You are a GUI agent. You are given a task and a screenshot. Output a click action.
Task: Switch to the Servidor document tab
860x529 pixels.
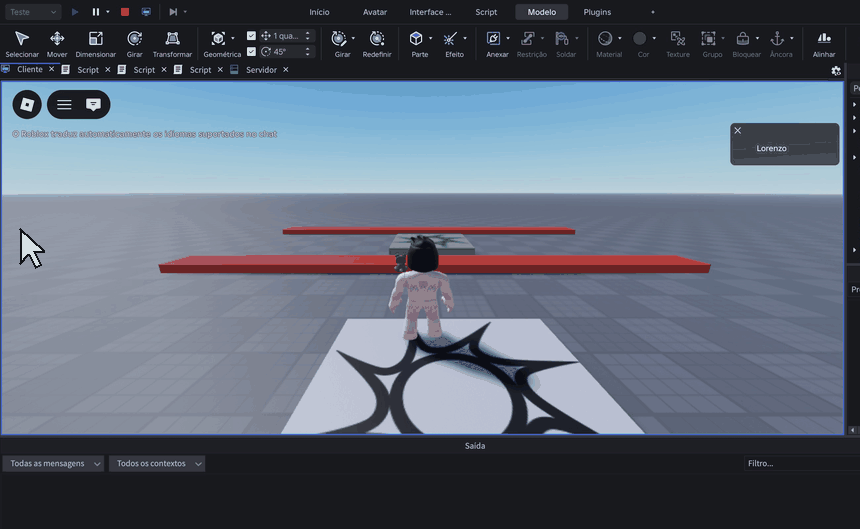[x=261, y=70]
